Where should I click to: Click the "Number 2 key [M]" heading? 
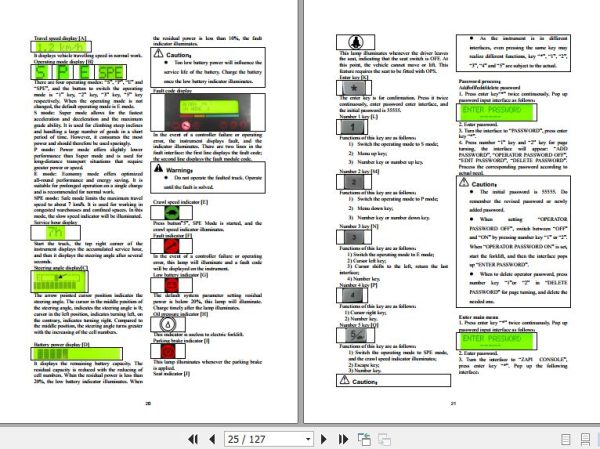point(359,171)
